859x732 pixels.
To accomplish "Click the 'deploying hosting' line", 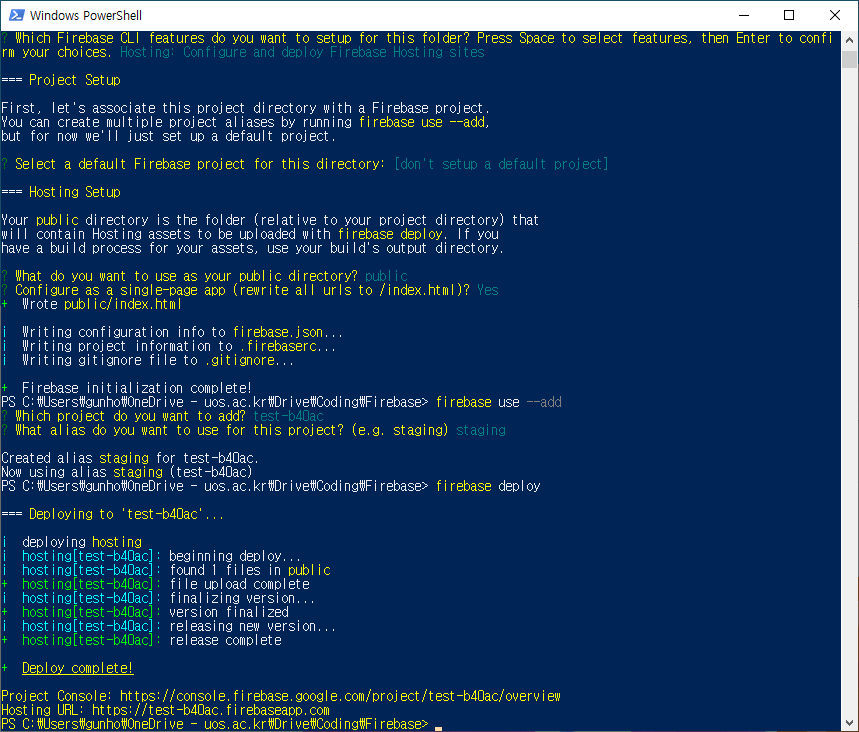I will coord(82,542).
